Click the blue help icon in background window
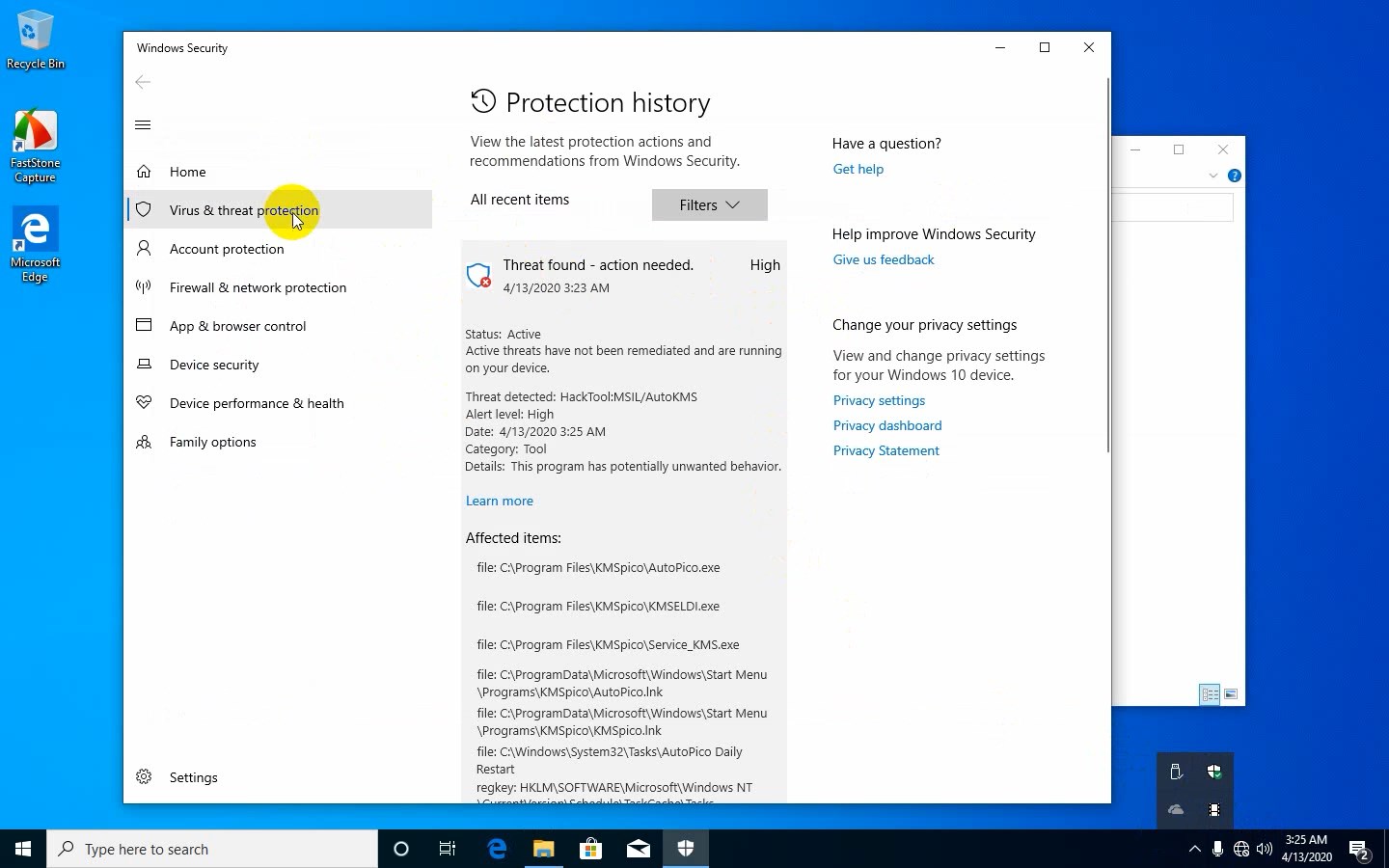Image resolution: width=1389 pixels, height=868 pixels. (x=1234, y=176)
